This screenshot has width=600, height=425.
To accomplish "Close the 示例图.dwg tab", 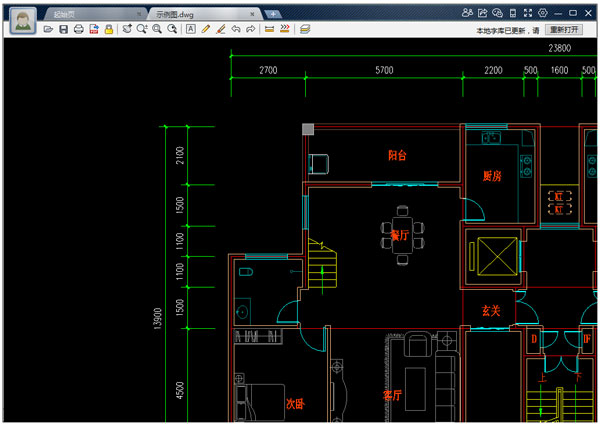I will [x=252, y=14].
